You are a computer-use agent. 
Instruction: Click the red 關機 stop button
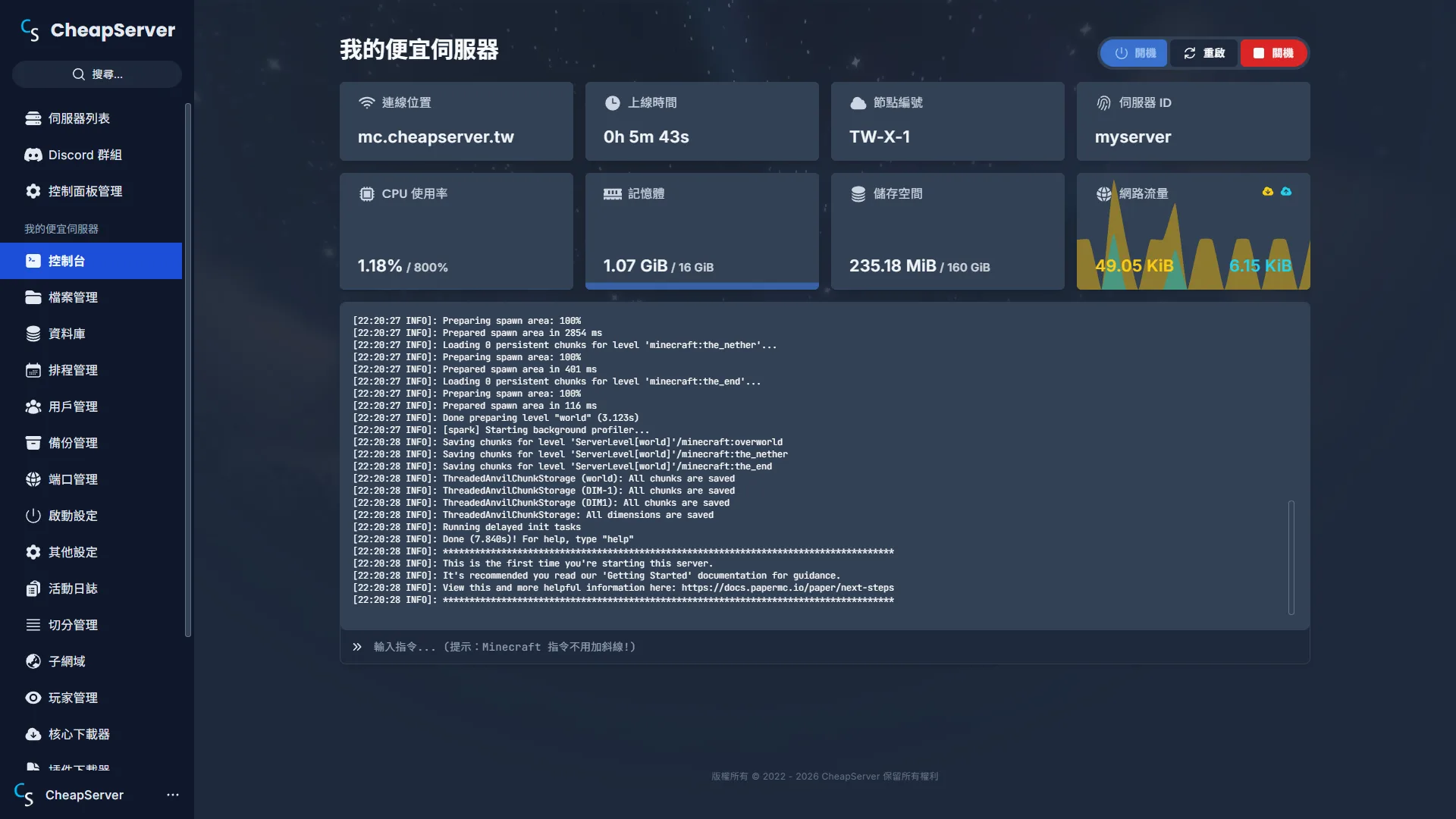1273,53
